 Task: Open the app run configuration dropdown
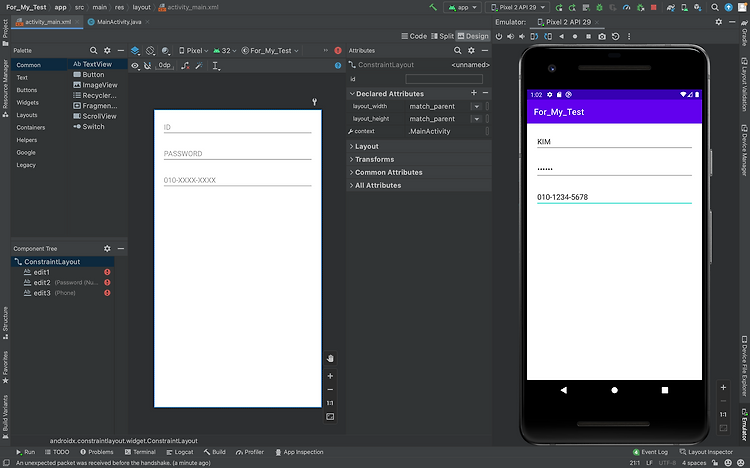pyautogui.click(x=463, y=7)
